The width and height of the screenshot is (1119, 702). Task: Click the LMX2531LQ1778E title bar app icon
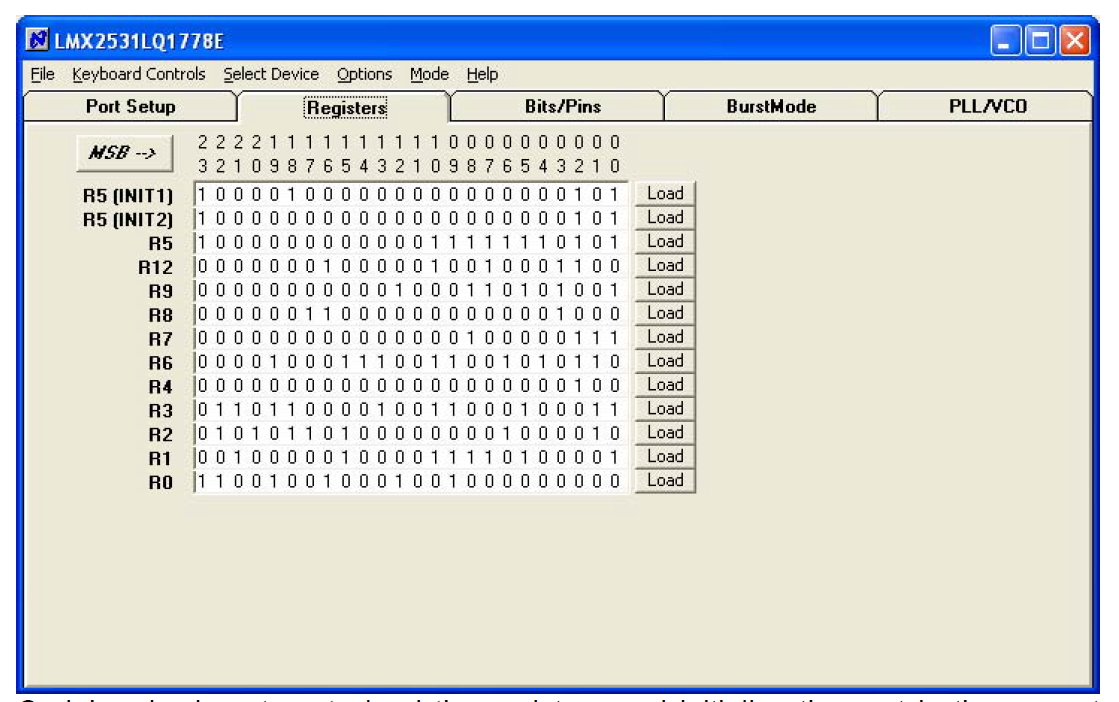point(37,40)
